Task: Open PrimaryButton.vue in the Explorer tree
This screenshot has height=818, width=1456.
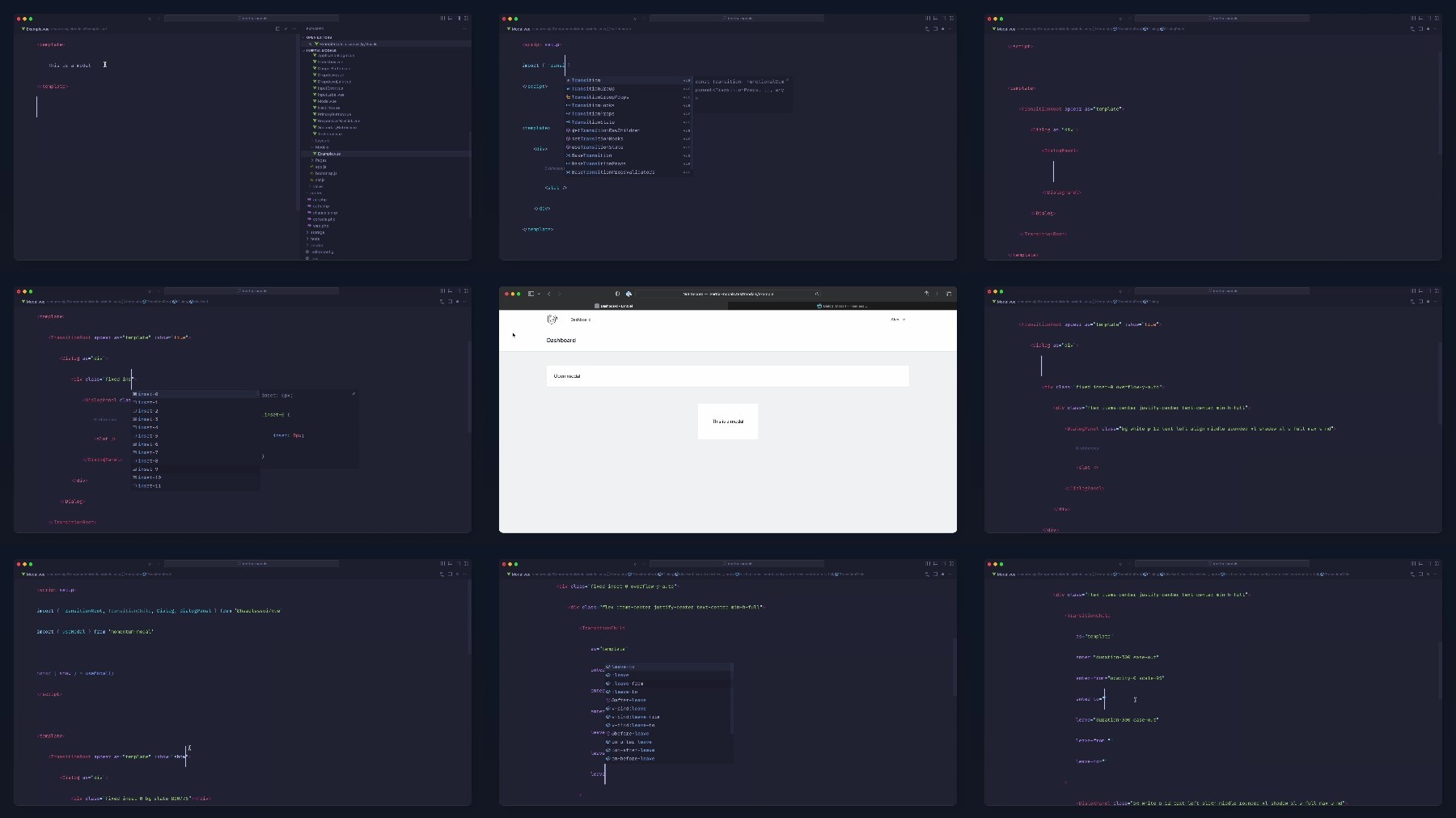Action: pos(332,114)
